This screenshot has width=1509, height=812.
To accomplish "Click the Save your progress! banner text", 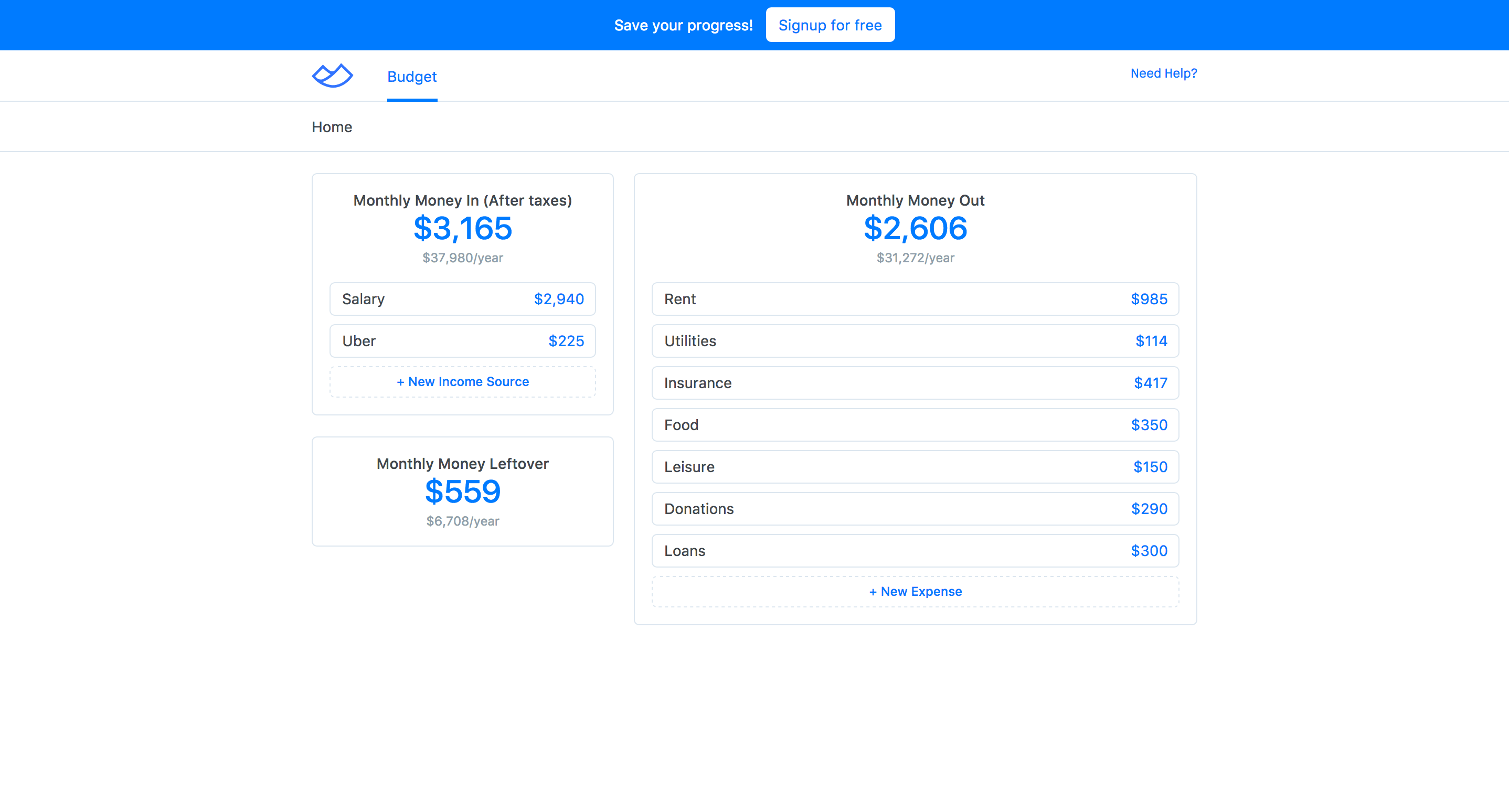I will [683, 25].
